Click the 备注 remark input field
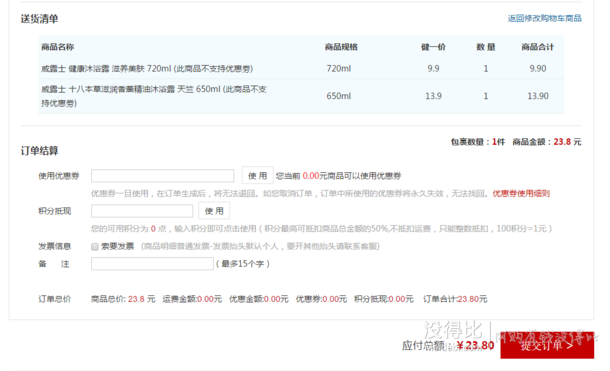Screen dimensions: 610x371 [152, 264]
